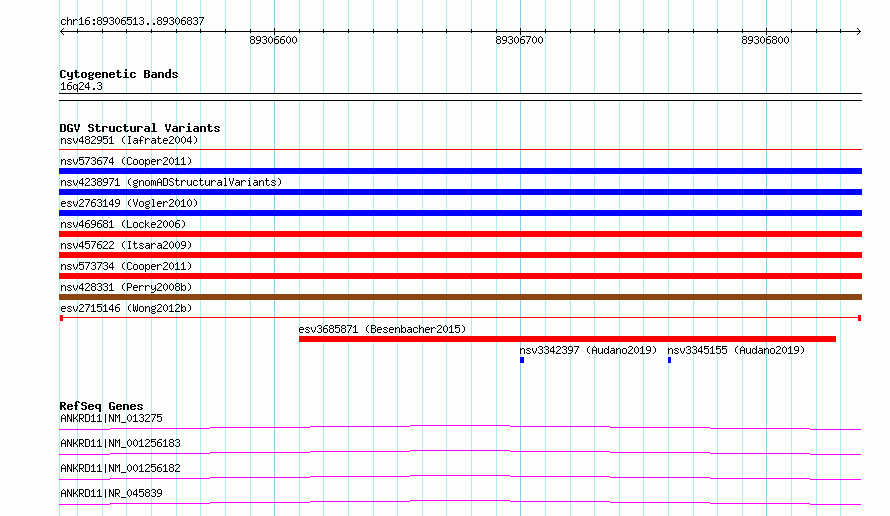Click esv2763149 (Vogler2010) label
Screen dimensions: 890x516
tap(129, 203)
